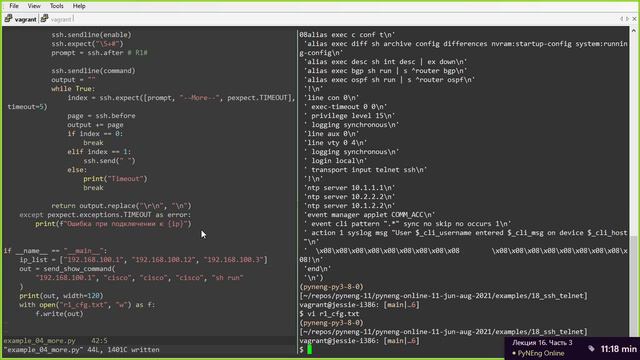Click the "'line vty 0 4\n'" output line
The image size is (640, 360).
tap(336, 142)
